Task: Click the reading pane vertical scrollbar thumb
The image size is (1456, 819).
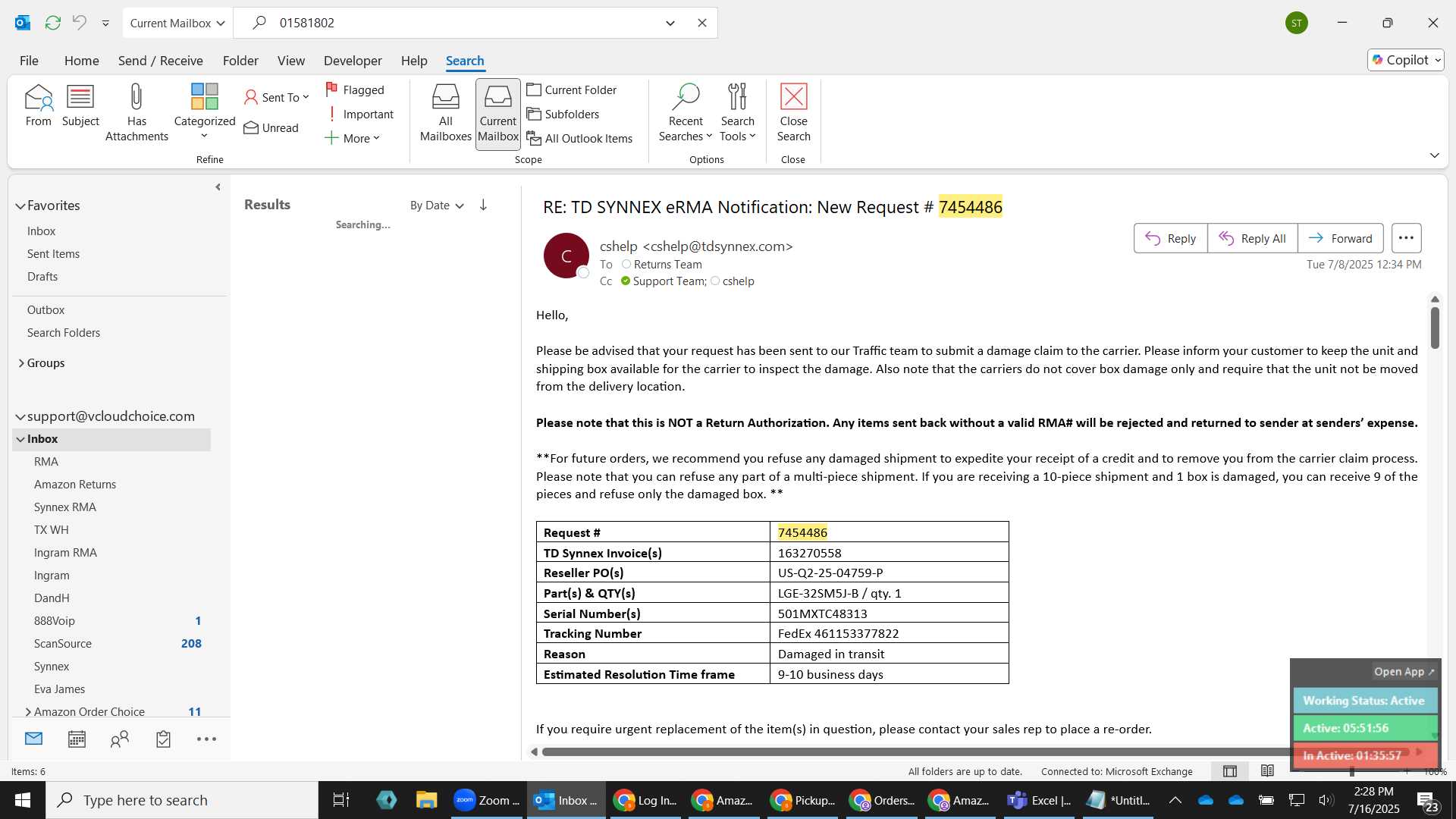Action: tap(1435, 327)
